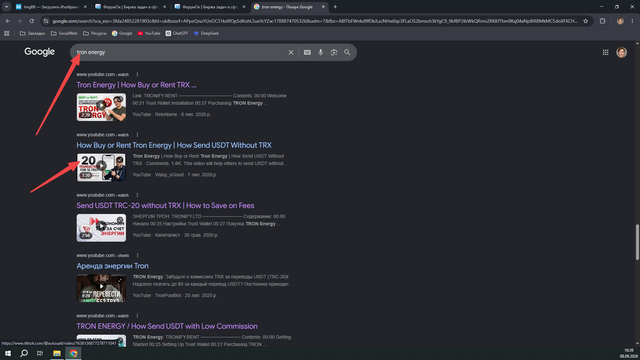
Task: Open the ChatGPT bookmark
Action: [177, 33]
